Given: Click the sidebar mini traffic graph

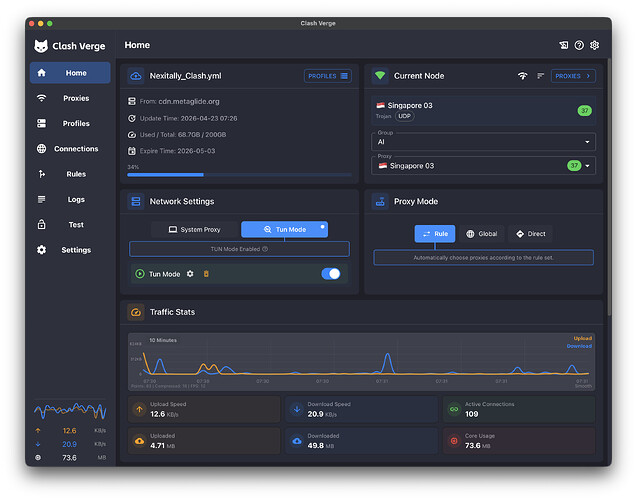Looking at the screenshot, I should 70,411.
